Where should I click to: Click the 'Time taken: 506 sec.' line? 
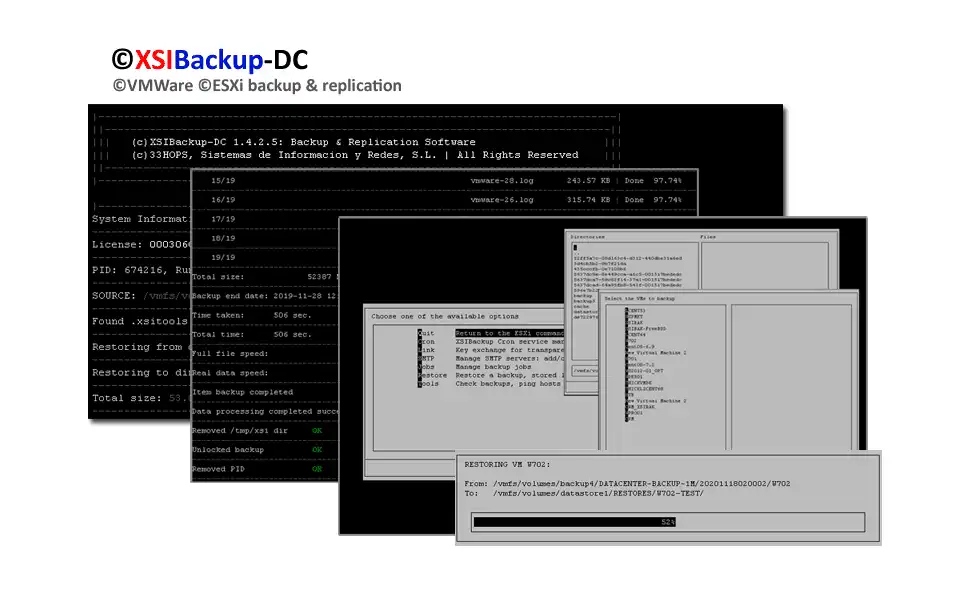[251, 315]
